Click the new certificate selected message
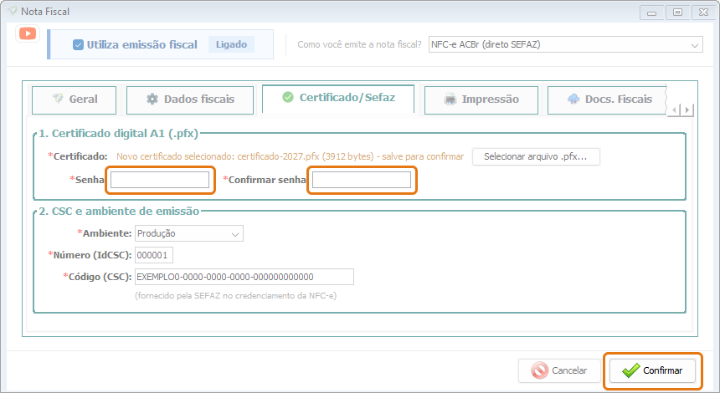This screenshot has width=720, height=393. coord(290,157)
